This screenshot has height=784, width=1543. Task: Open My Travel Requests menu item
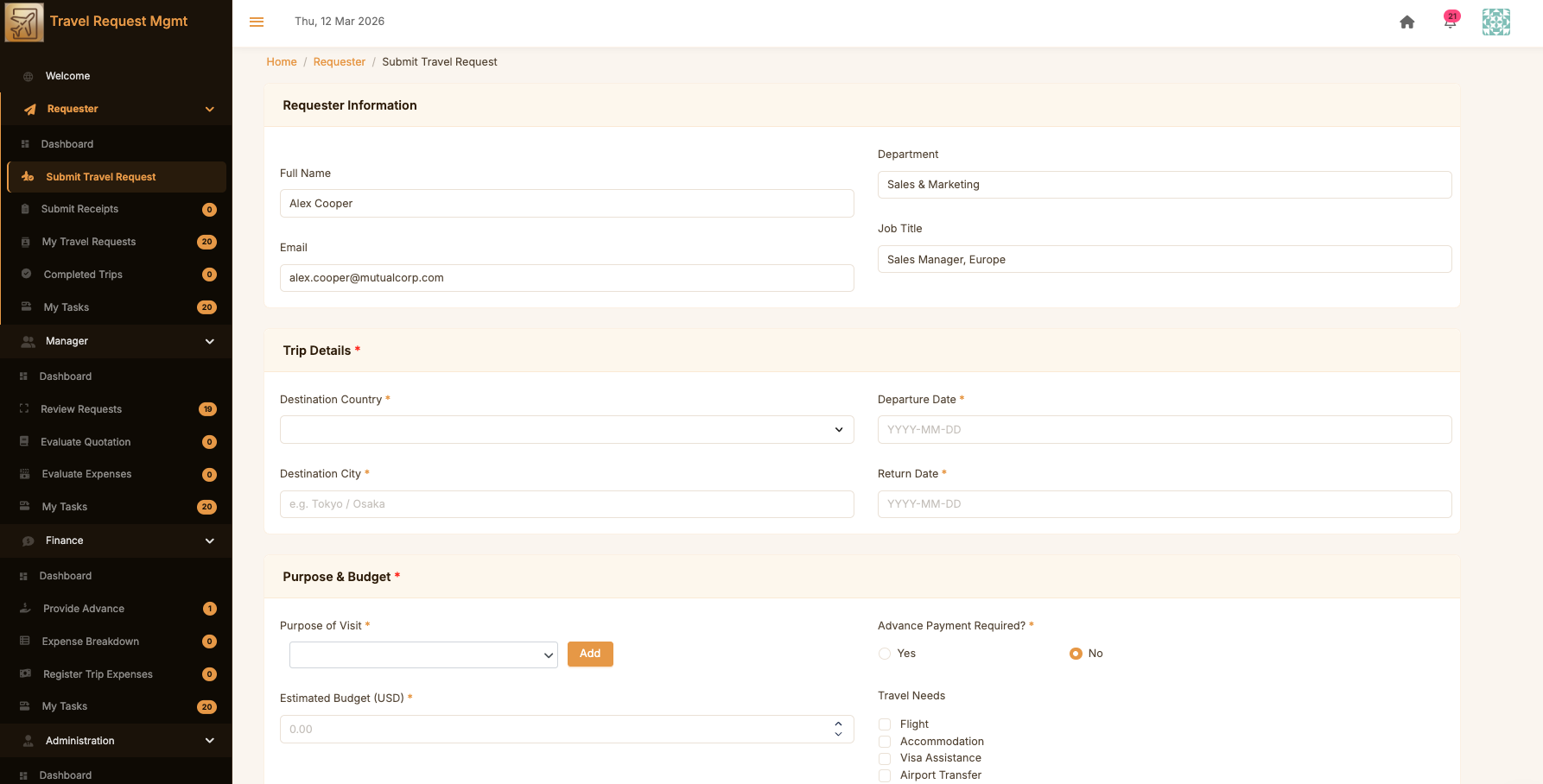click(89, 242)
